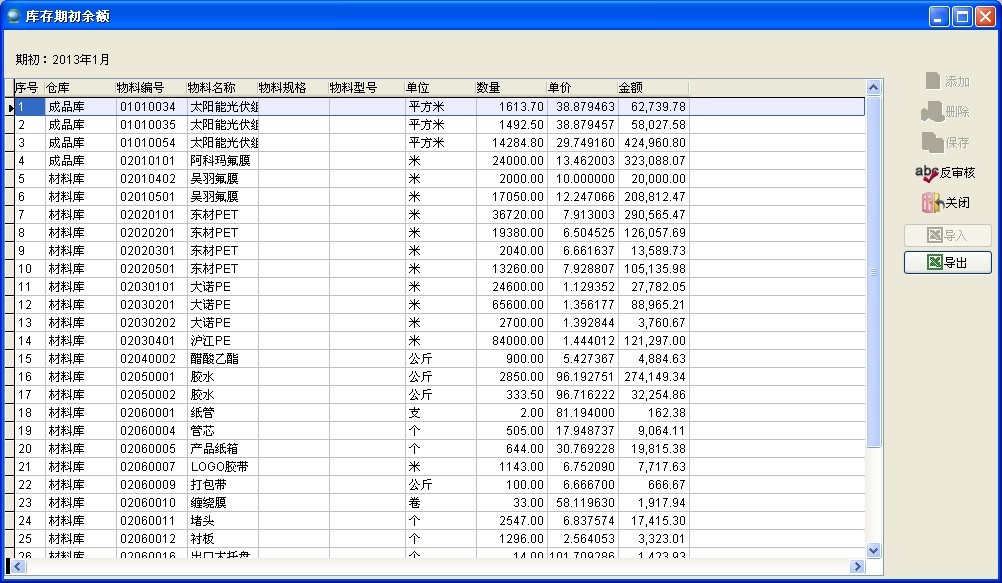Click the 保存 (save) icon button

tap(946, 143)
